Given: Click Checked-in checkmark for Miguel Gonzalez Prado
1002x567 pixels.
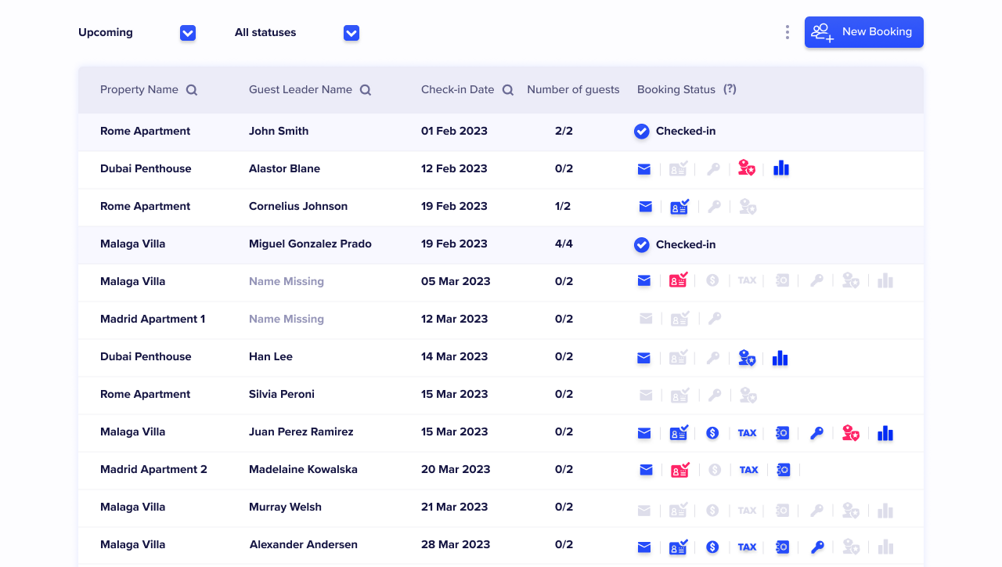Looking at the screenshot, I should pyautogui.click(x=642, y=244).
